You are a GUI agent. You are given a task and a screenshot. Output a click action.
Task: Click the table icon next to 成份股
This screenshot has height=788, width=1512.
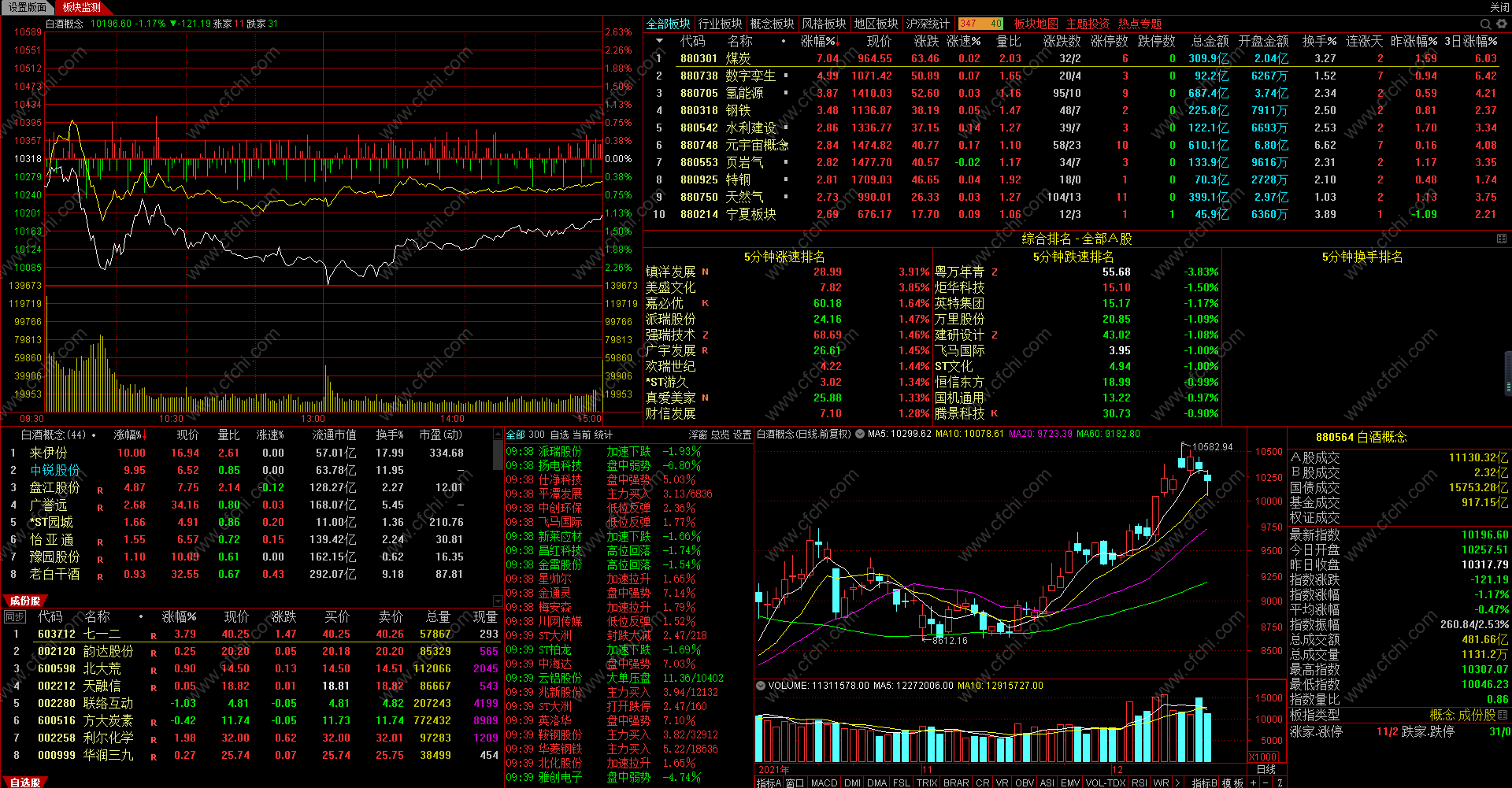pos(1503,715)
